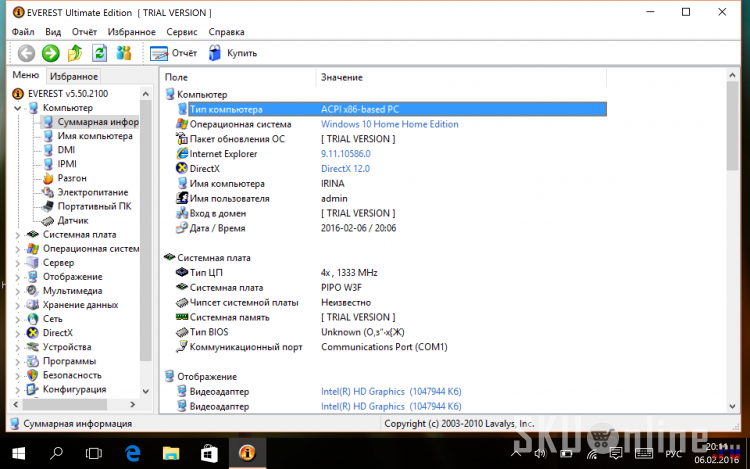Open the Сервис menu
This screenshot has width=750, height=469.
coord(182,32)
